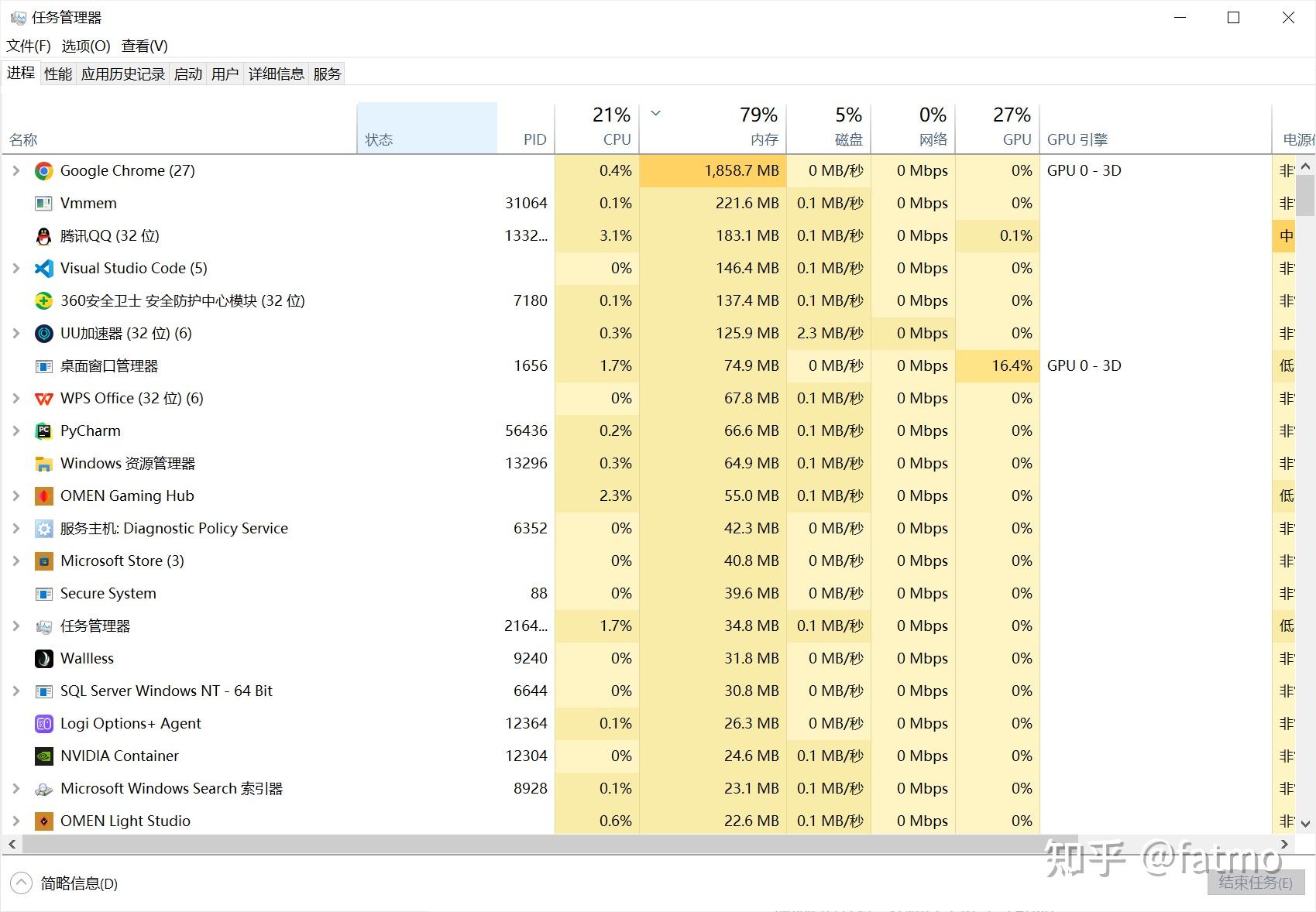The image size is (1316, 912).
Task: Click the 腾讯QQ penguin icon
Action: (44, 235)
